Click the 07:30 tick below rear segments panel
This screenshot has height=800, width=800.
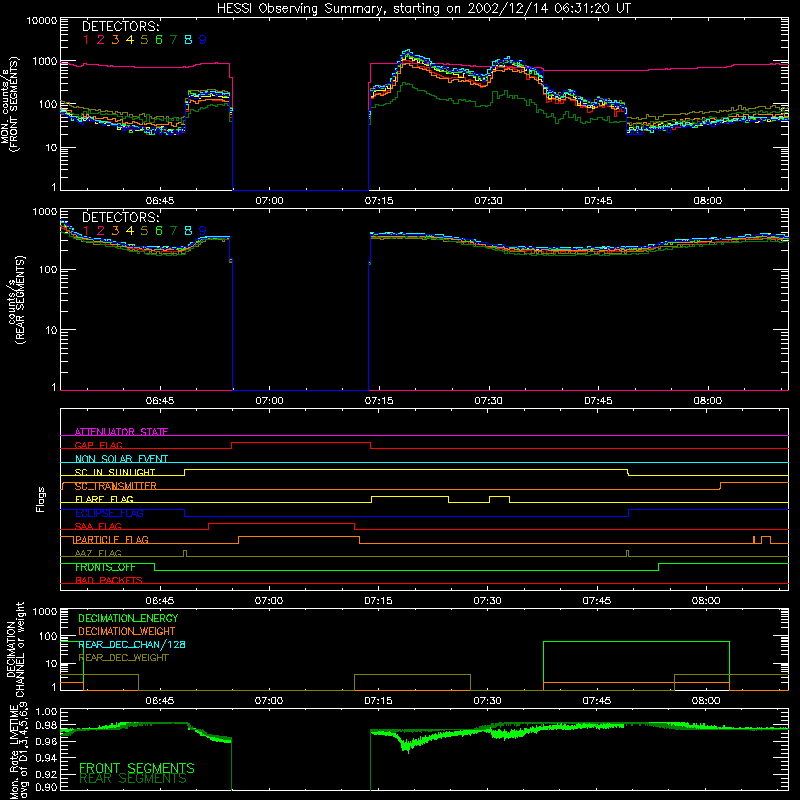[488, 401]
